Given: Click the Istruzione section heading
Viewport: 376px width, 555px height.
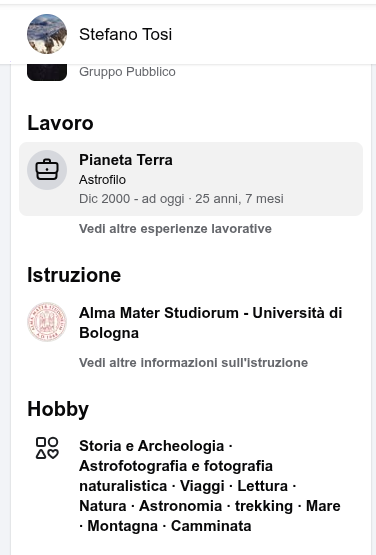Looking at the screenshot, I should click(74, 275).
